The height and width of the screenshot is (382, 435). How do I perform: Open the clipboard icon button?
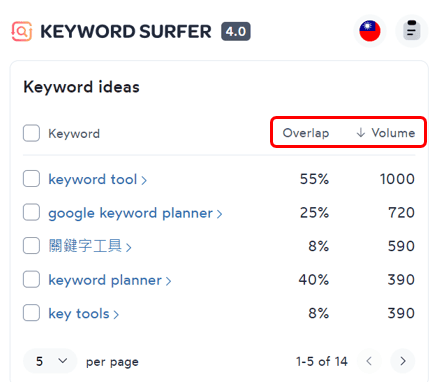tap(412, 31)
